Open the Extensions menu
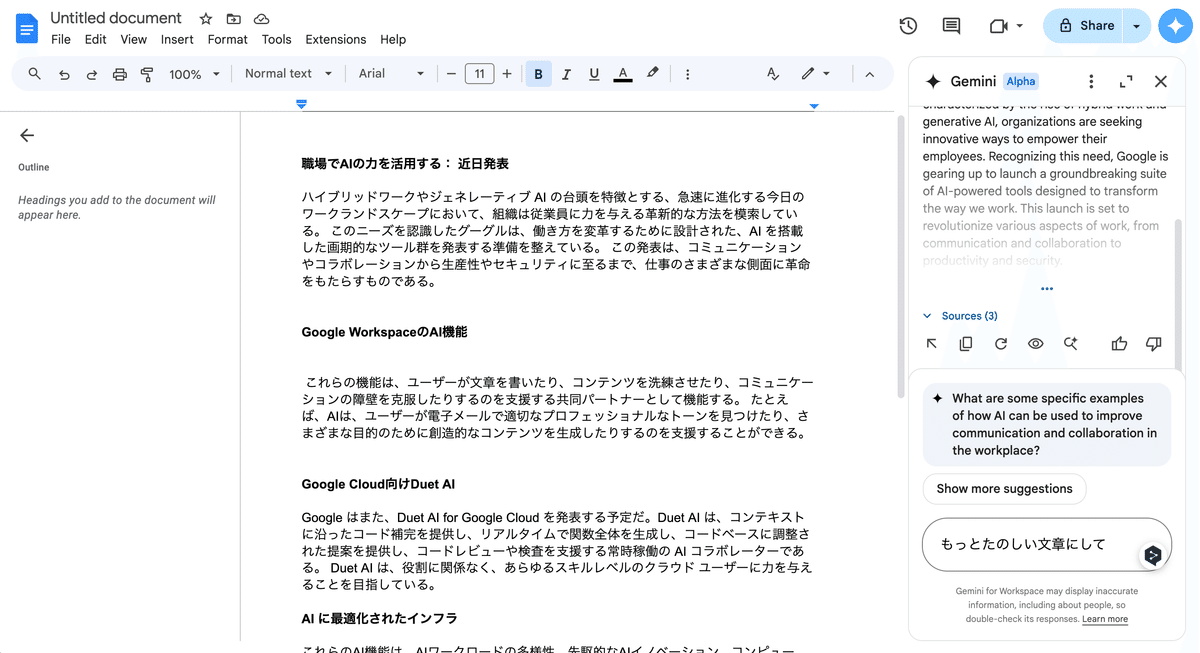Viewport: 1200px width, 653px height. coord(336,39)
